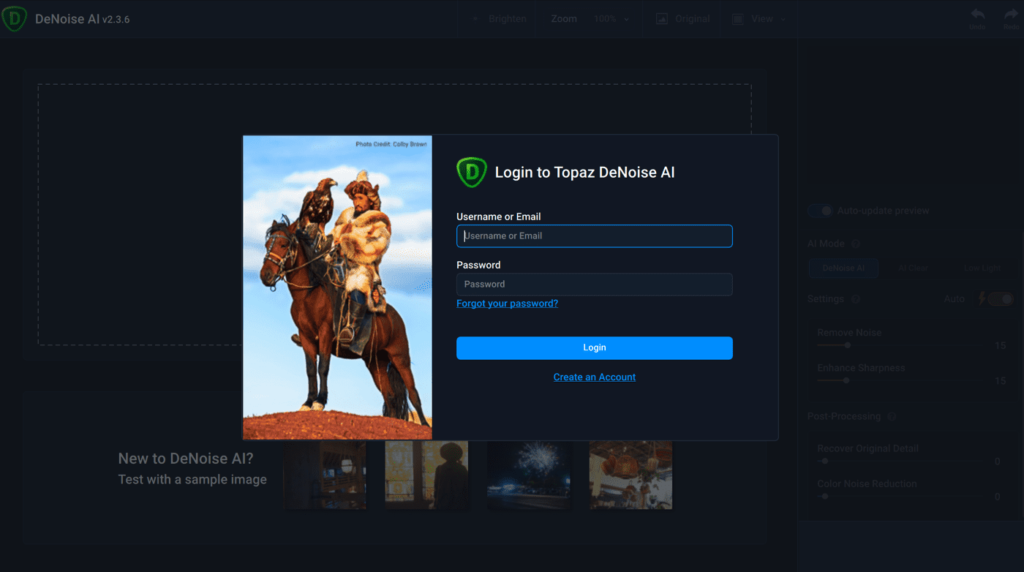
Task: Adjust the Enhance Sharpness slider
Action: (x=846, y=380)
